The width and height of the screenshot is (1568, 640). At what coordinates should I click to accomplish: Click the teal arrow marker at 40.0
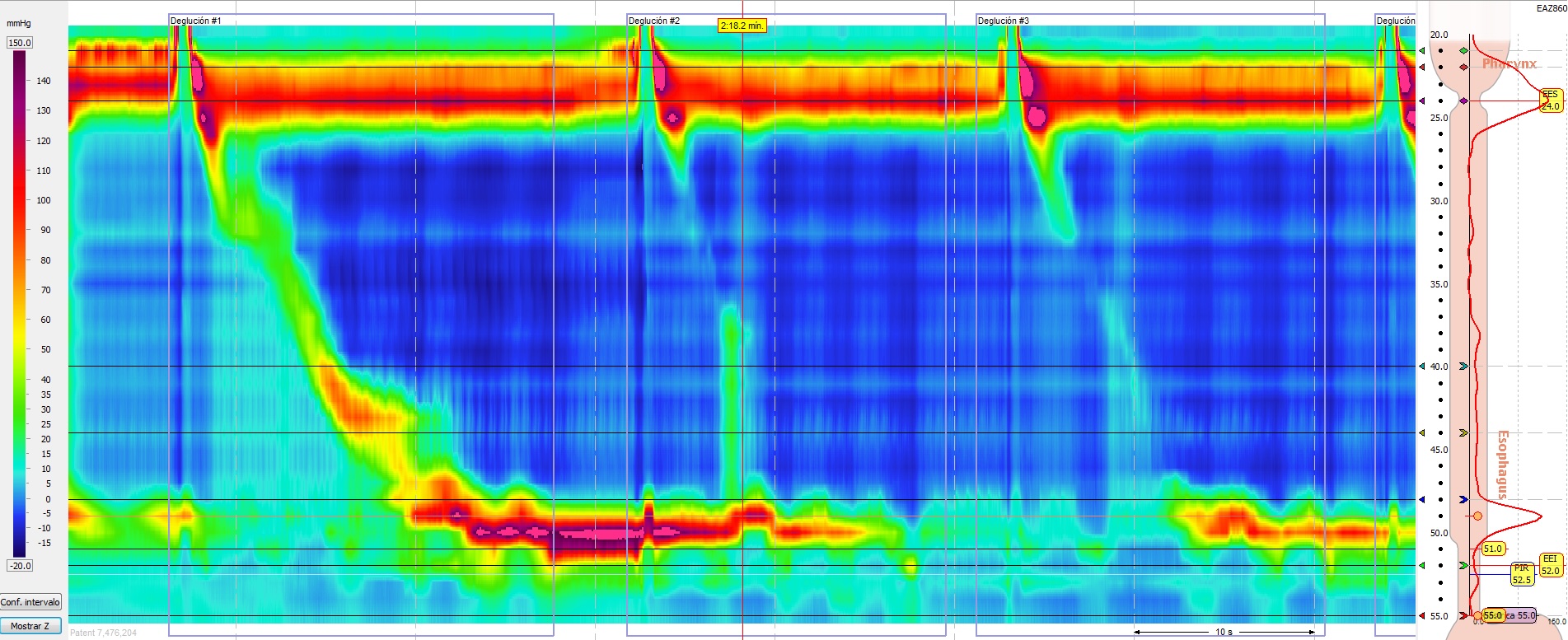pyautogui.click(x=1463, y=367)
